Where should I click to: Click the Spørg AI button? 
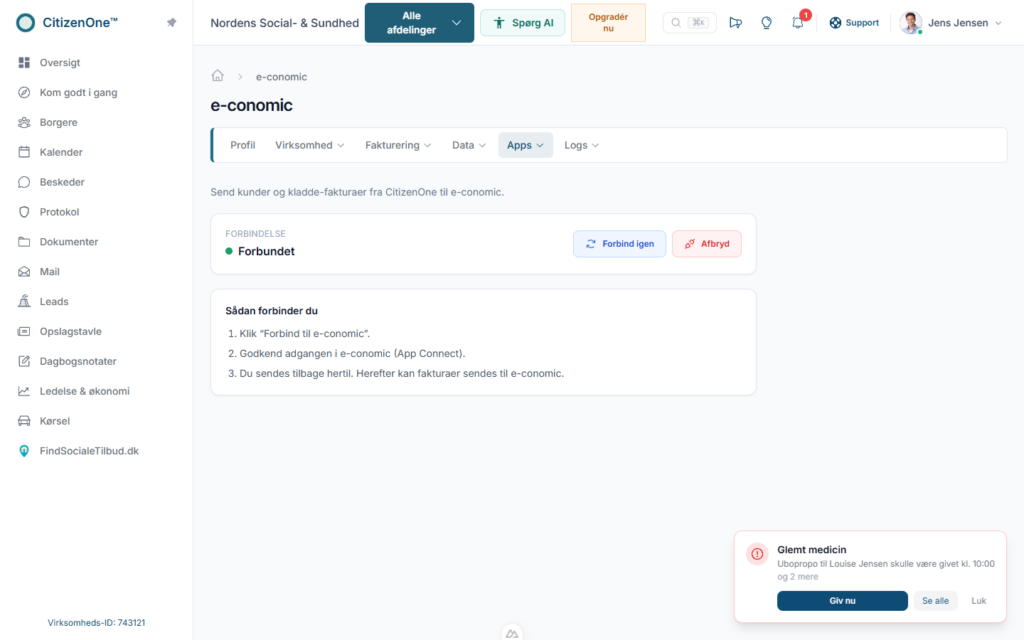(522, 23)
